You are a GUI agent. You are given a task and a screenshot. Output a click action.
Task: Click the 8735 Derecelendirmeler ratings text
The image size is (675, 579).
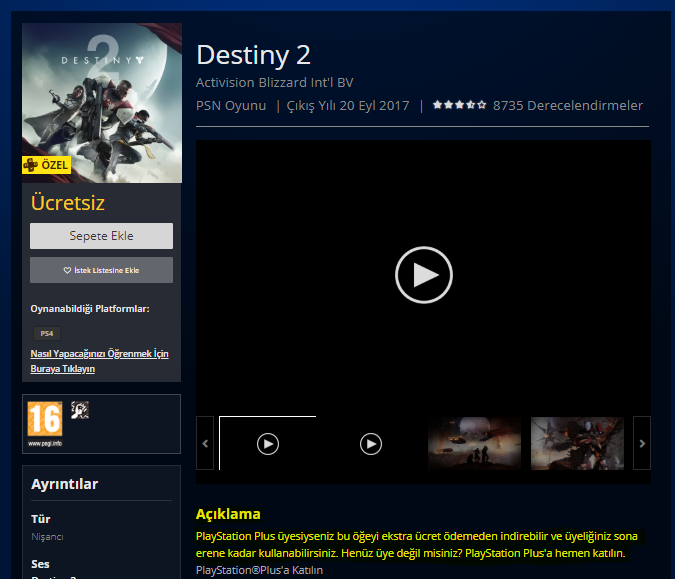coord(568,105)
